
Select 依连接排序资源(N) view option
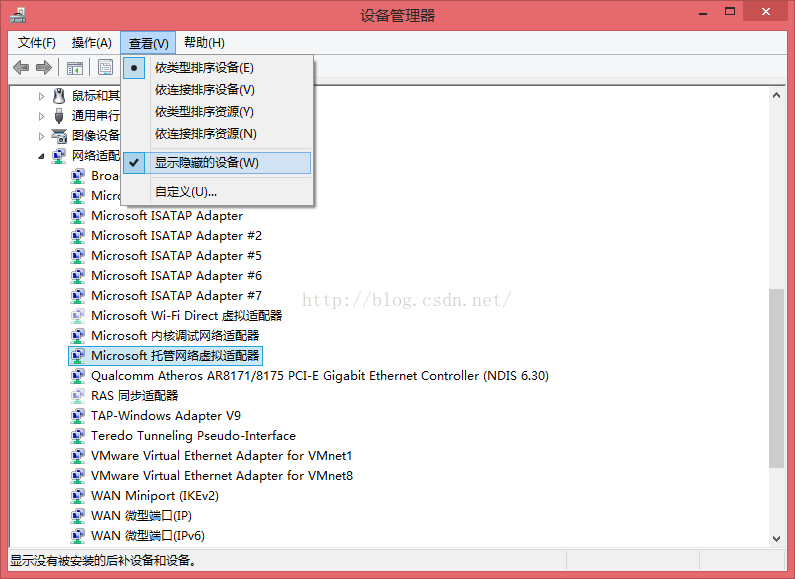coord(216,134)
